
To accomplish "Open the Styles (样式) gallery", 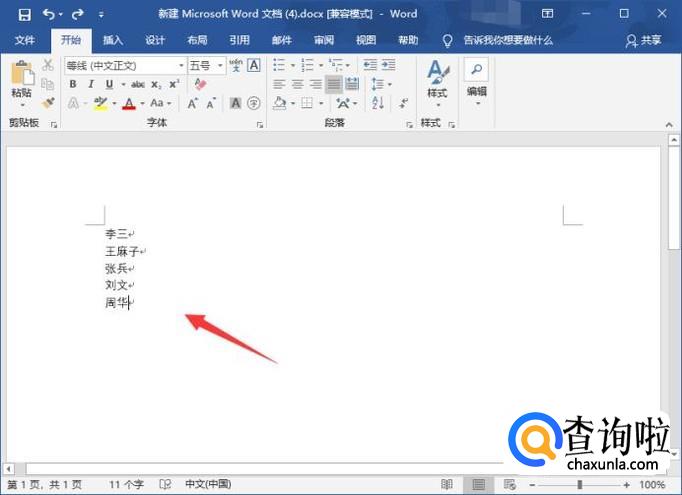I will (437, 79).
